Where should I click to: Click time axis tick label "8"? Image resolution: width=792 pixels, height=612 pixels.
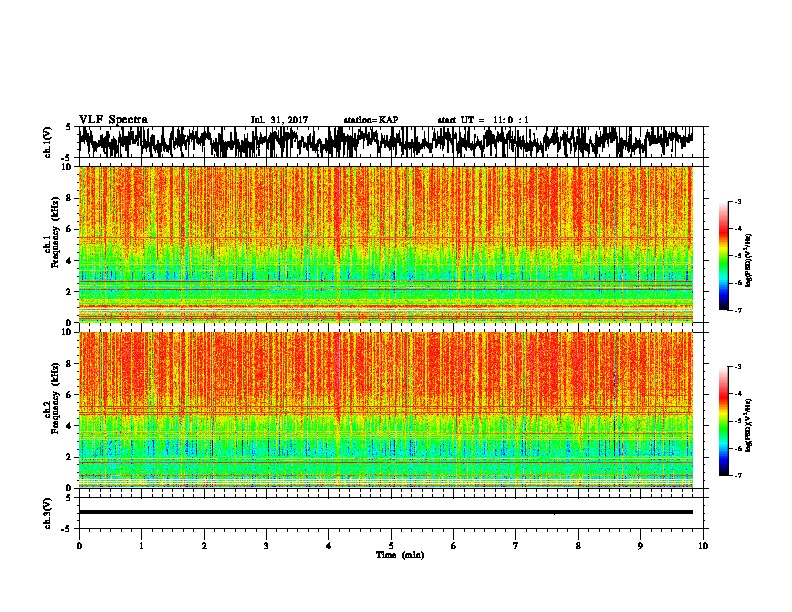pos(578,546)
